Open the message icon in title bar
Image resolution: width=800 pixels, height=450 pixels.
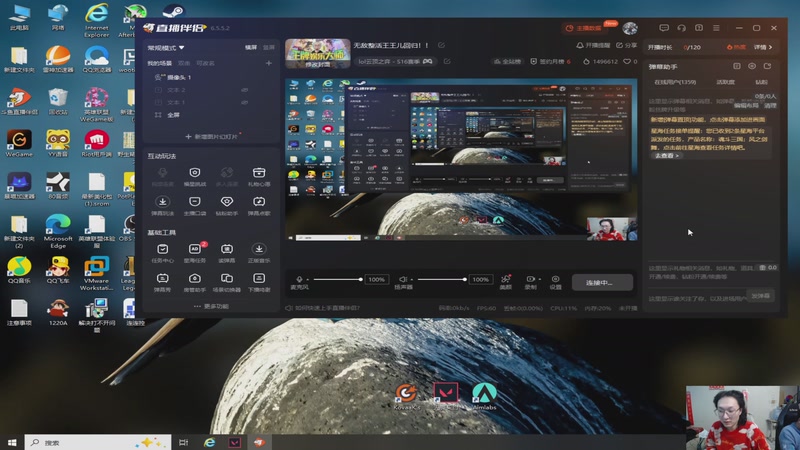coord(664,28)
